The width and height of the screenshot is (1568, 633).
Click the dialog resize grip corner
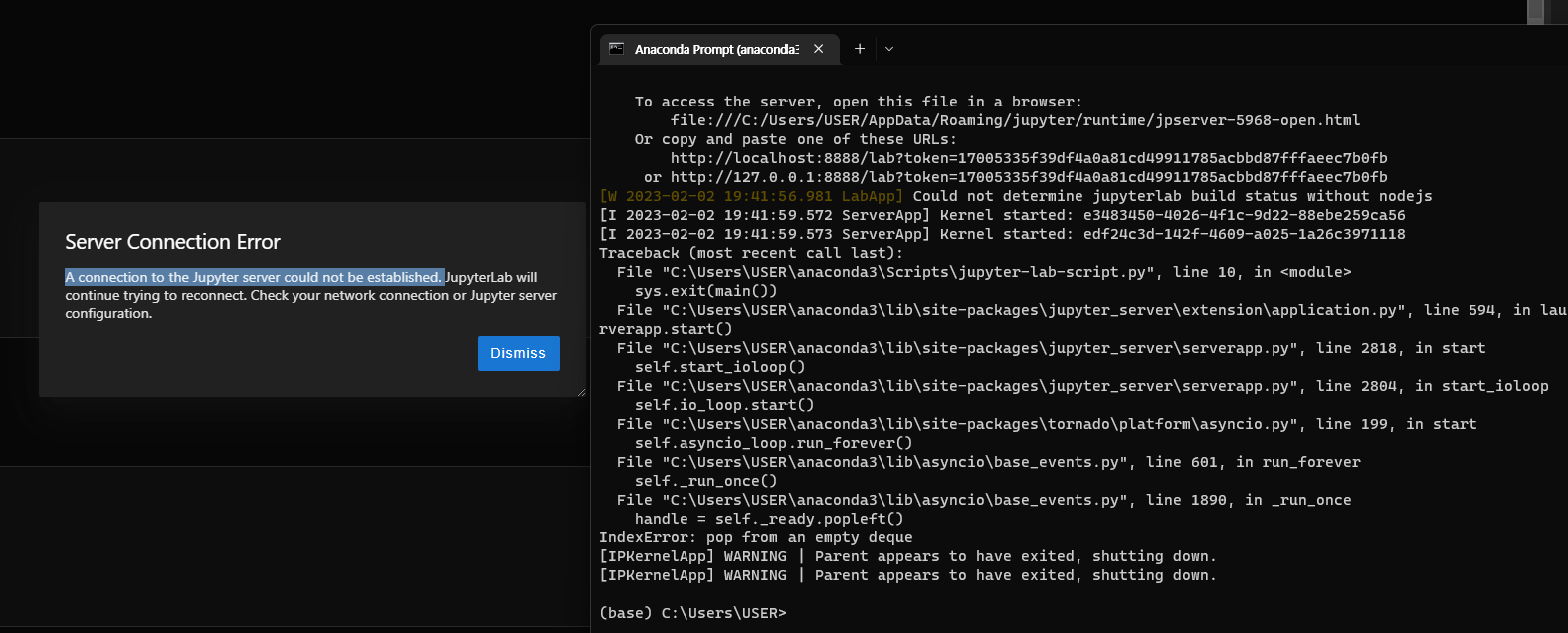point(581,392)
